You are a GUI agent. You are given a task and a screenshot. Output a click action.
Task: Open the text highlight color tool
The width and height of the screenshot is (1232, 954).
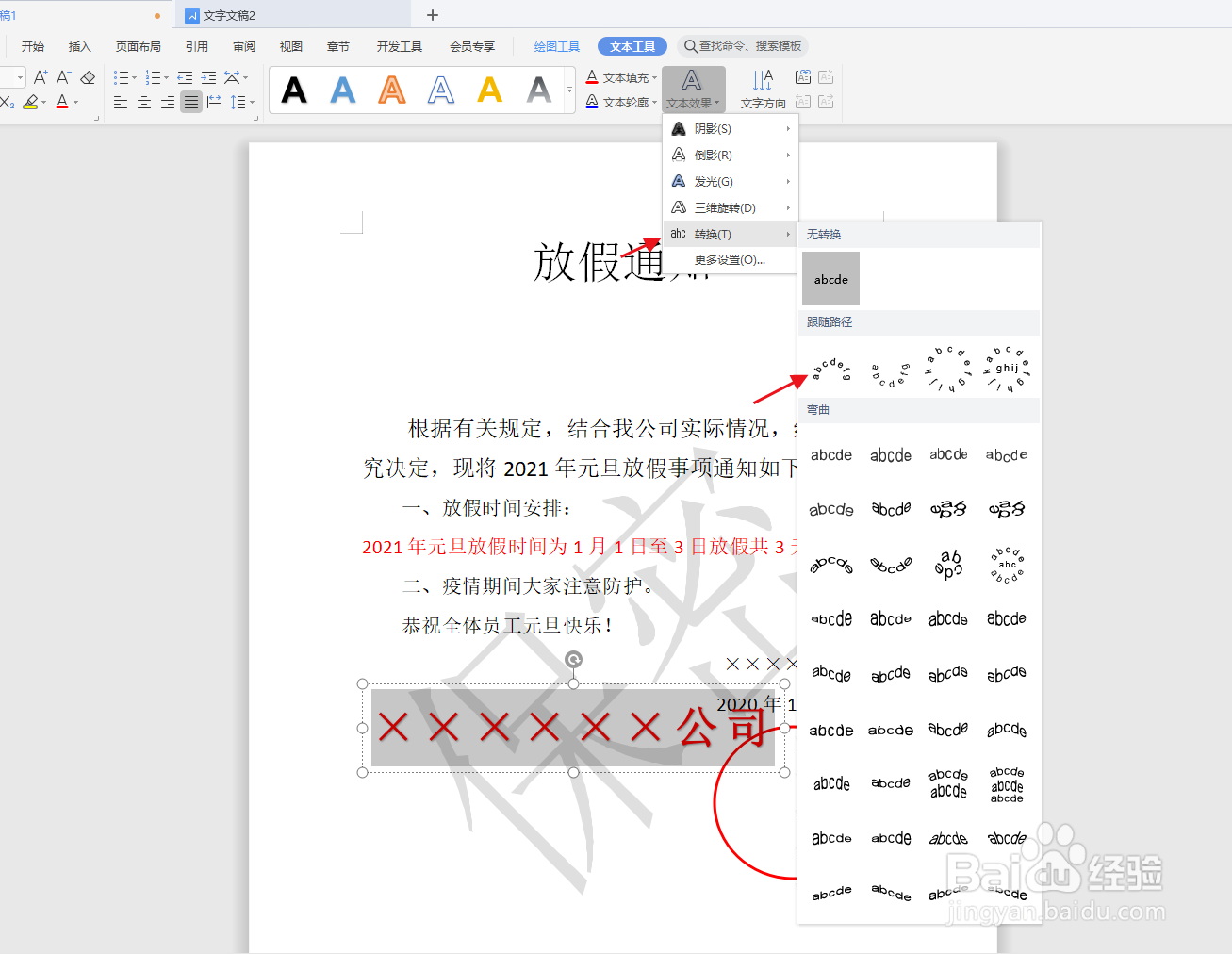tap(30, 102)
